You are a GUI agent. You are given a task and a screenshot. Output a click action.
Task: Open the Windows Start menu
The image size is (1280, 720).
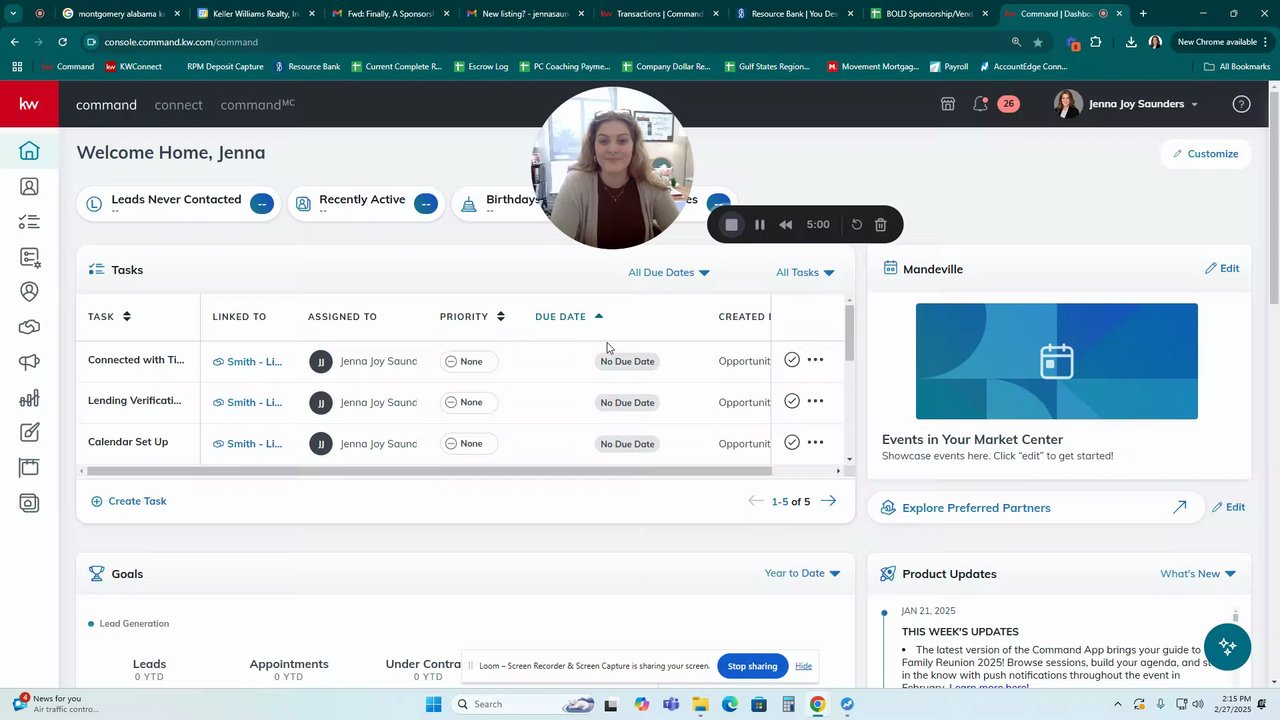point(433,704)
